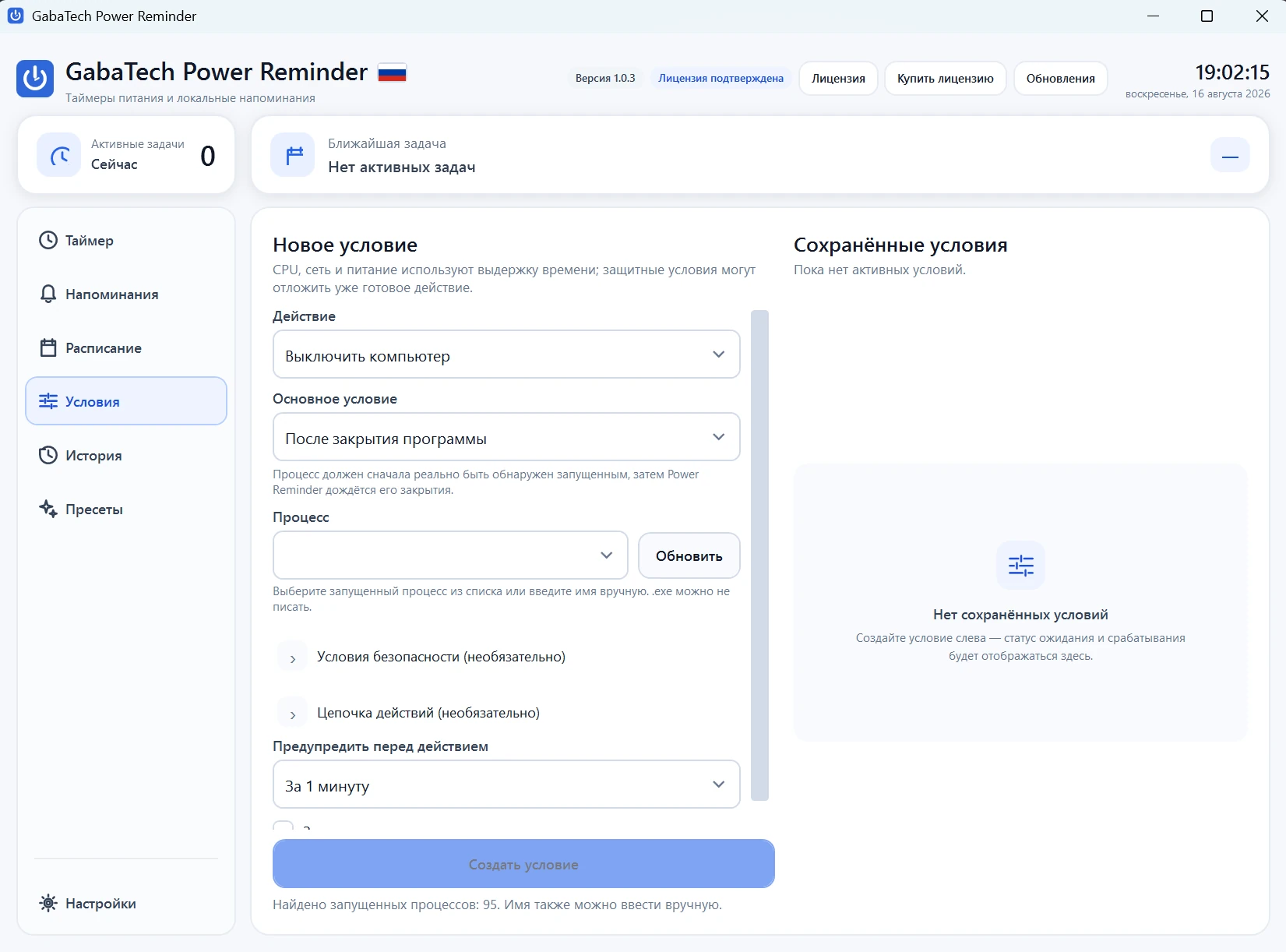Open the История section

pyautogui.click(x=126, y=456)
